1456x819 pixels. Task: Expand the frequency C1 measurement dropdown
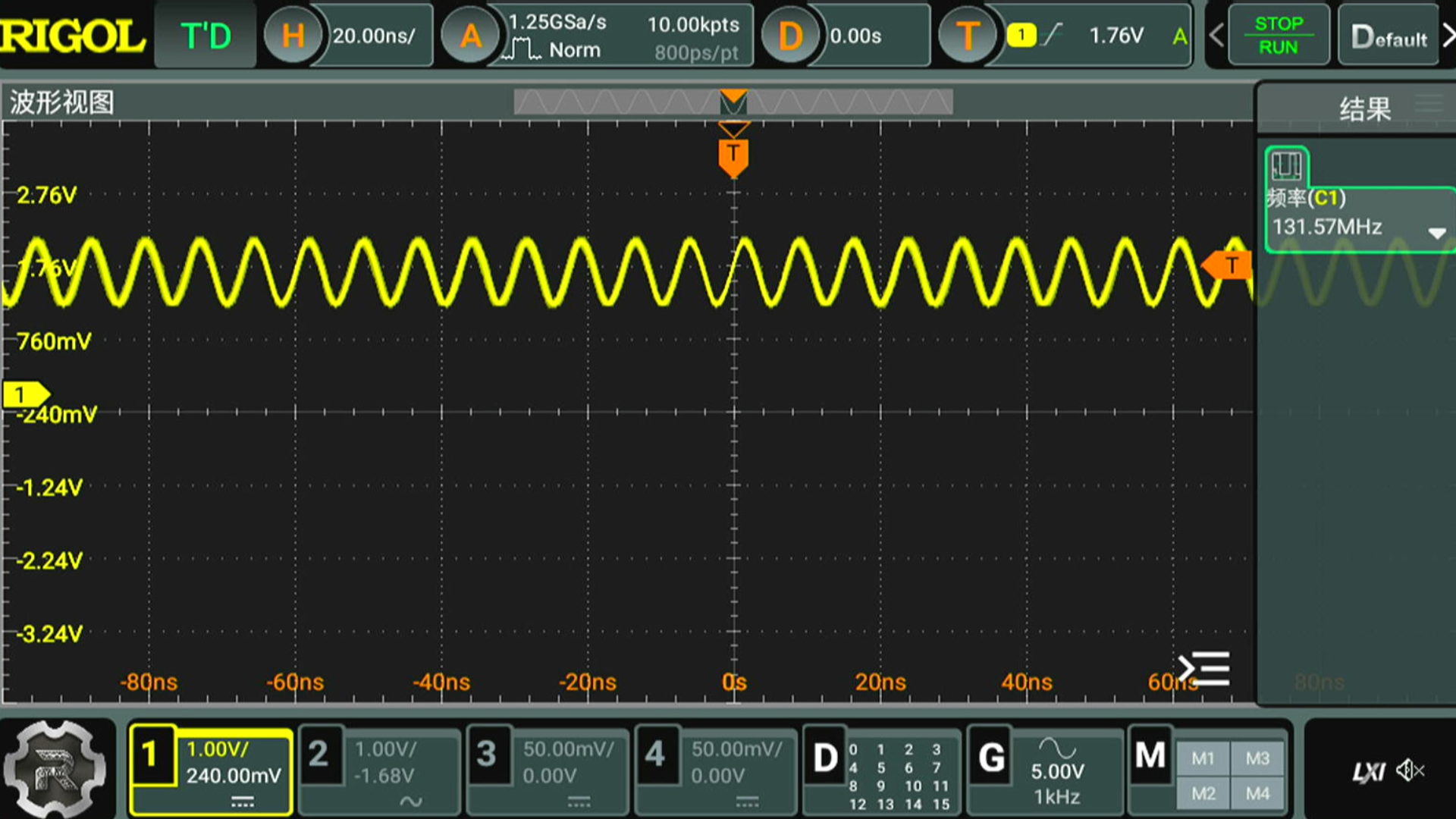pos(1436,233)
